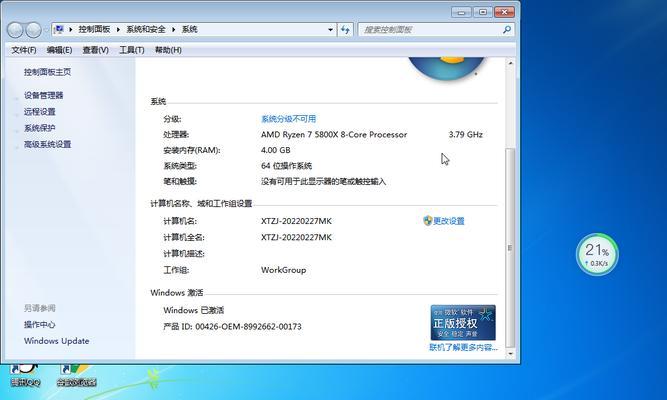Click the 正版授权 genuine software badge
The width and height of the screenshot is (667, 400).
(463, 323)
